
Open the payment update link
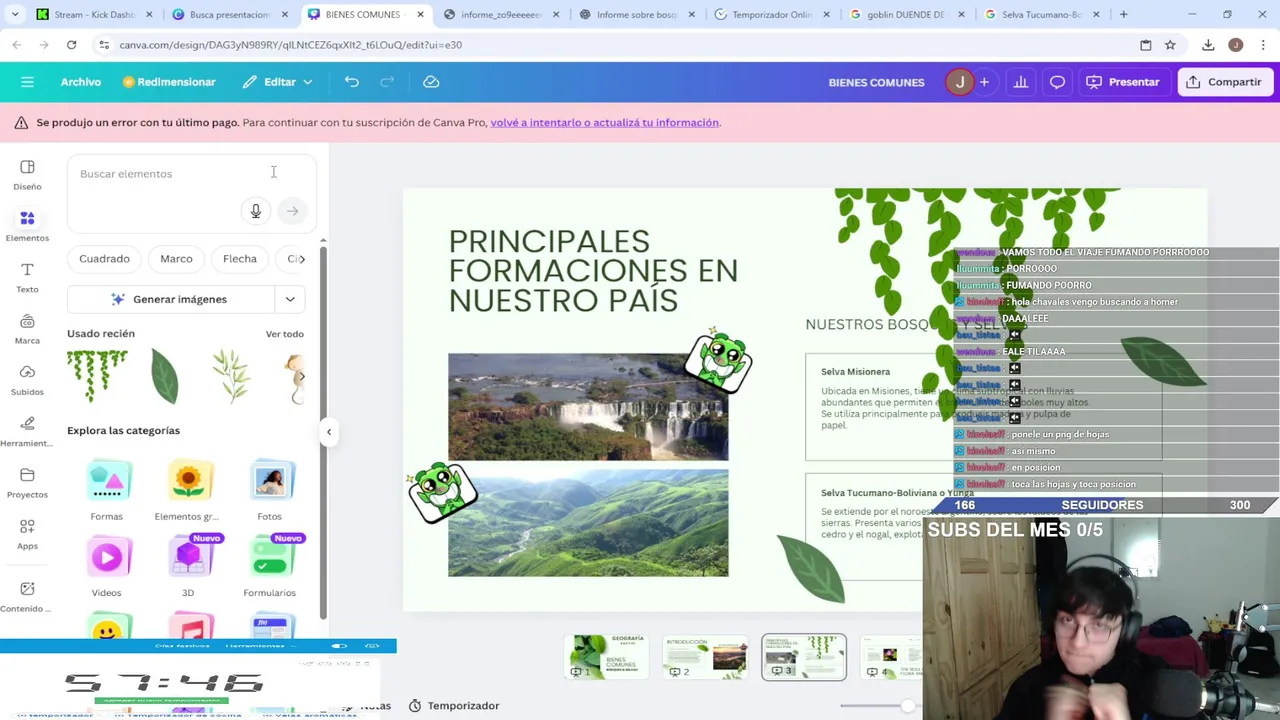tap(604, 122)
